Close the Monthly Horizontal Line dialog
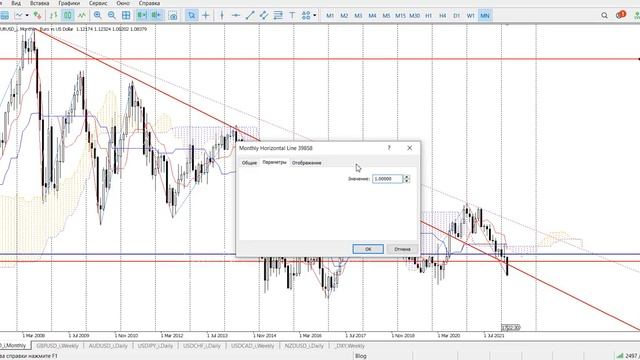 pos(409,148)
